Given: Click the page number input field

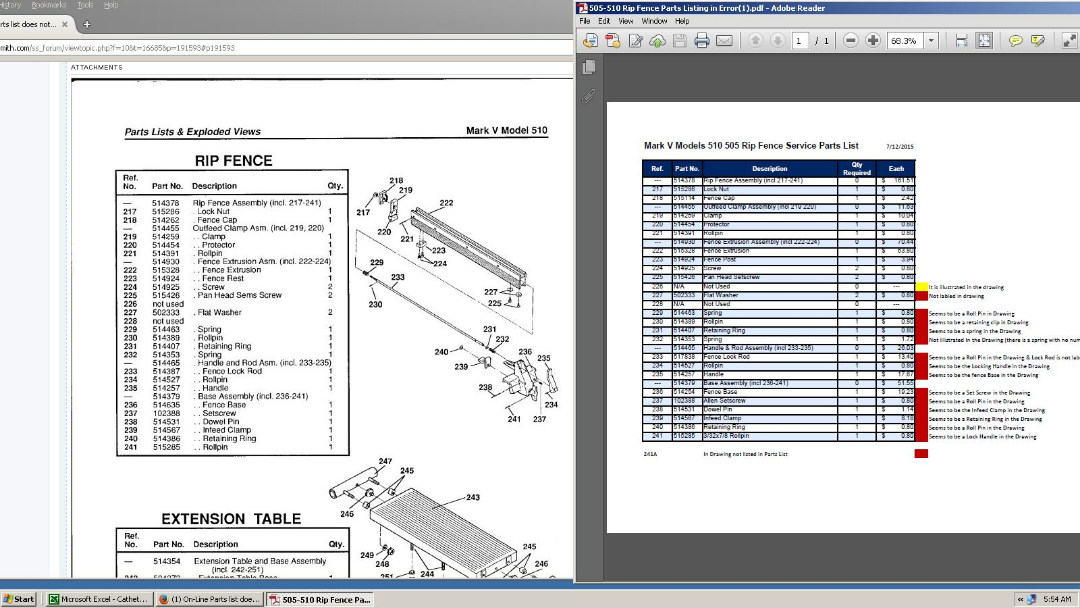Looking at the screenshot, I should point(800,41).
